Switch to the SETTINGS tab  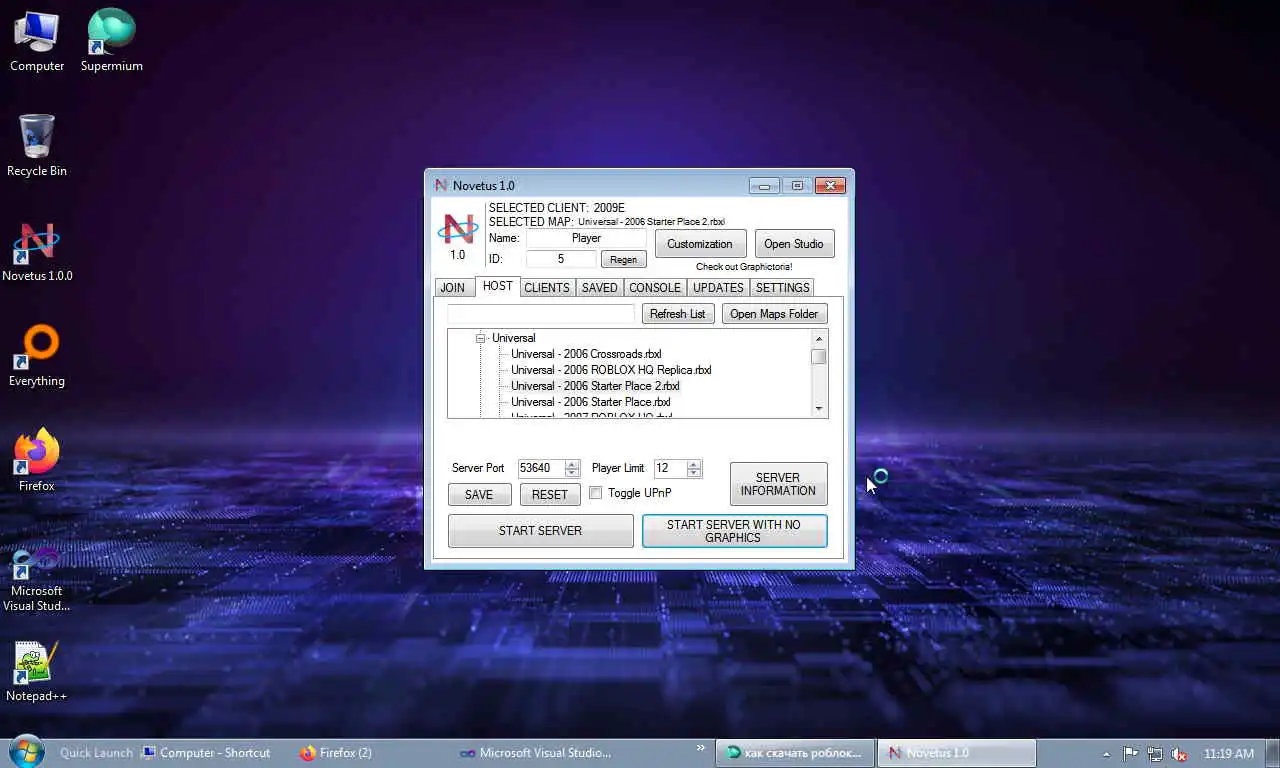[782, 287]
